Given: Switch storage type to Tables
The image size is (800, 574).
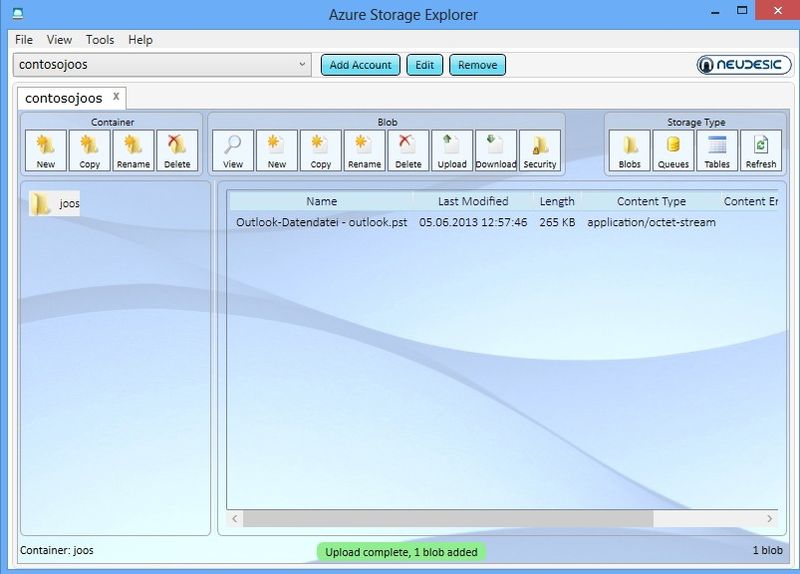Looking at the screenshot, I should tap(717, 151).
